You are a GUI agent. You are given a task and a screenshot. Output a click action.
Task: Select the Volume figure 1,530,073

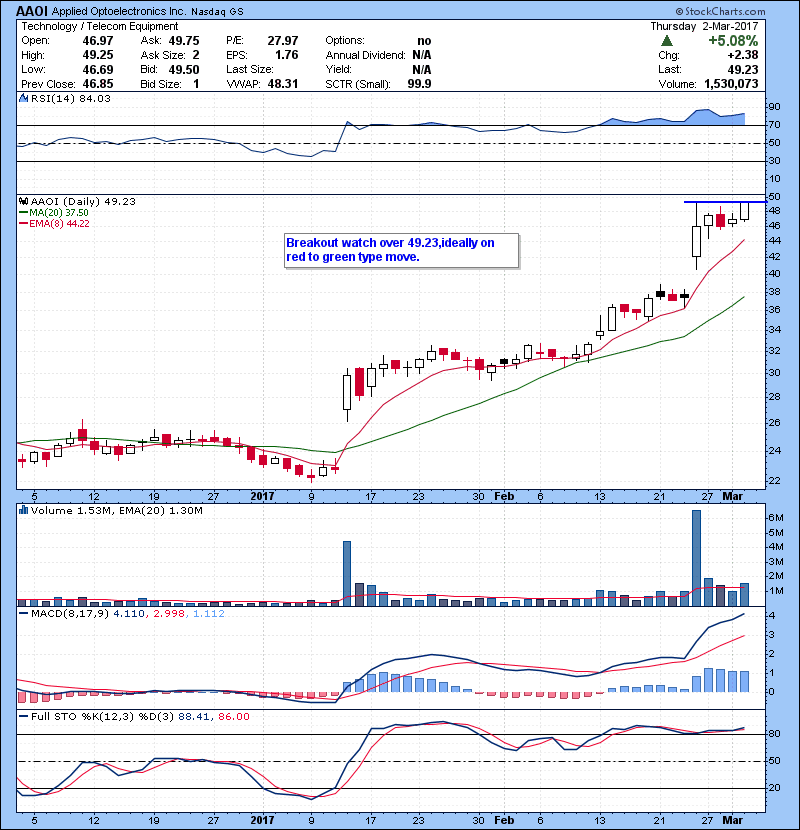[x=731, y=84]
